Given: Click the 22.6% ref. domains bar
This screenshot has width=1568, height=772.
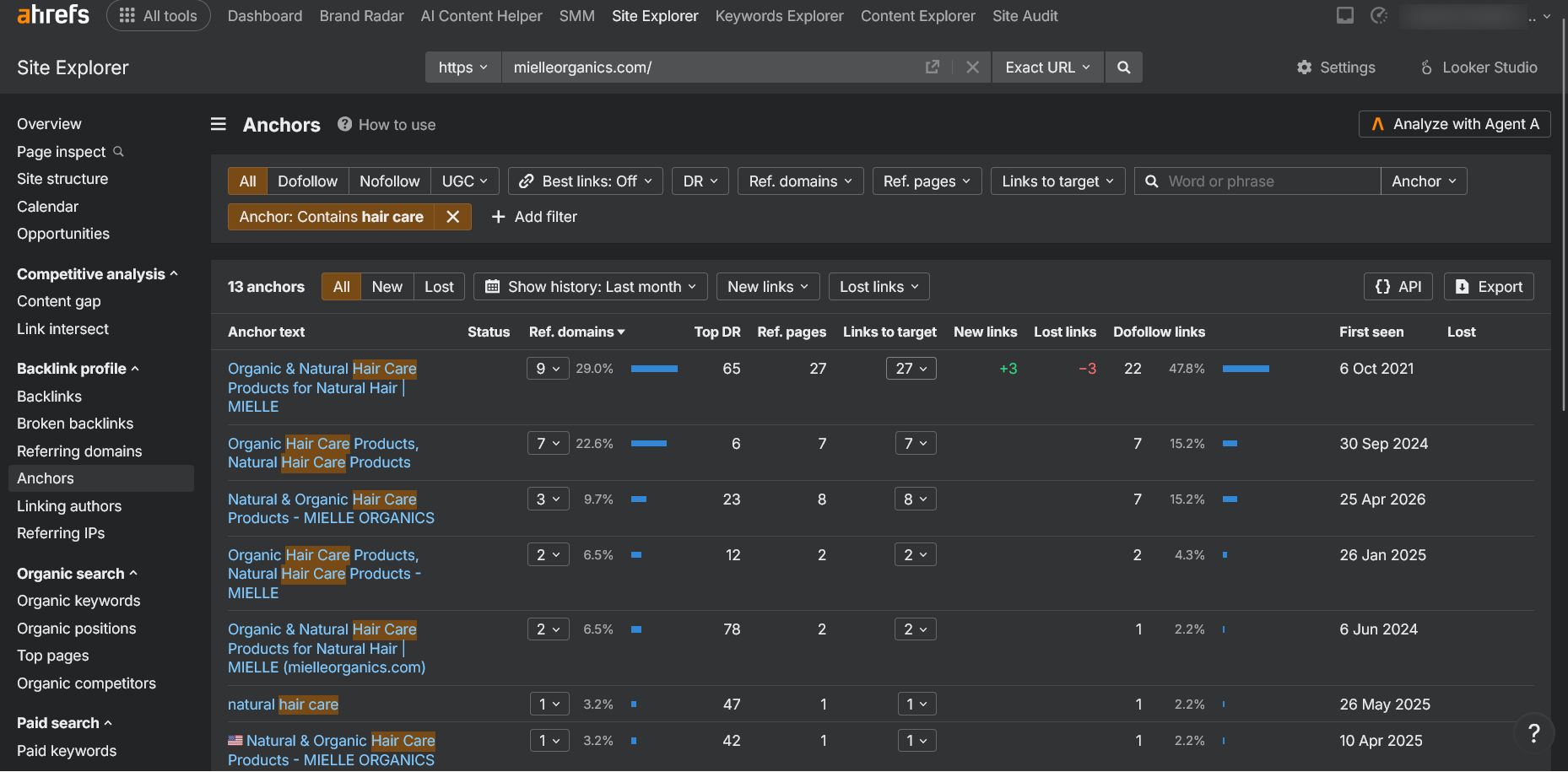Looking at the screenshot, I should coord(649,444).
